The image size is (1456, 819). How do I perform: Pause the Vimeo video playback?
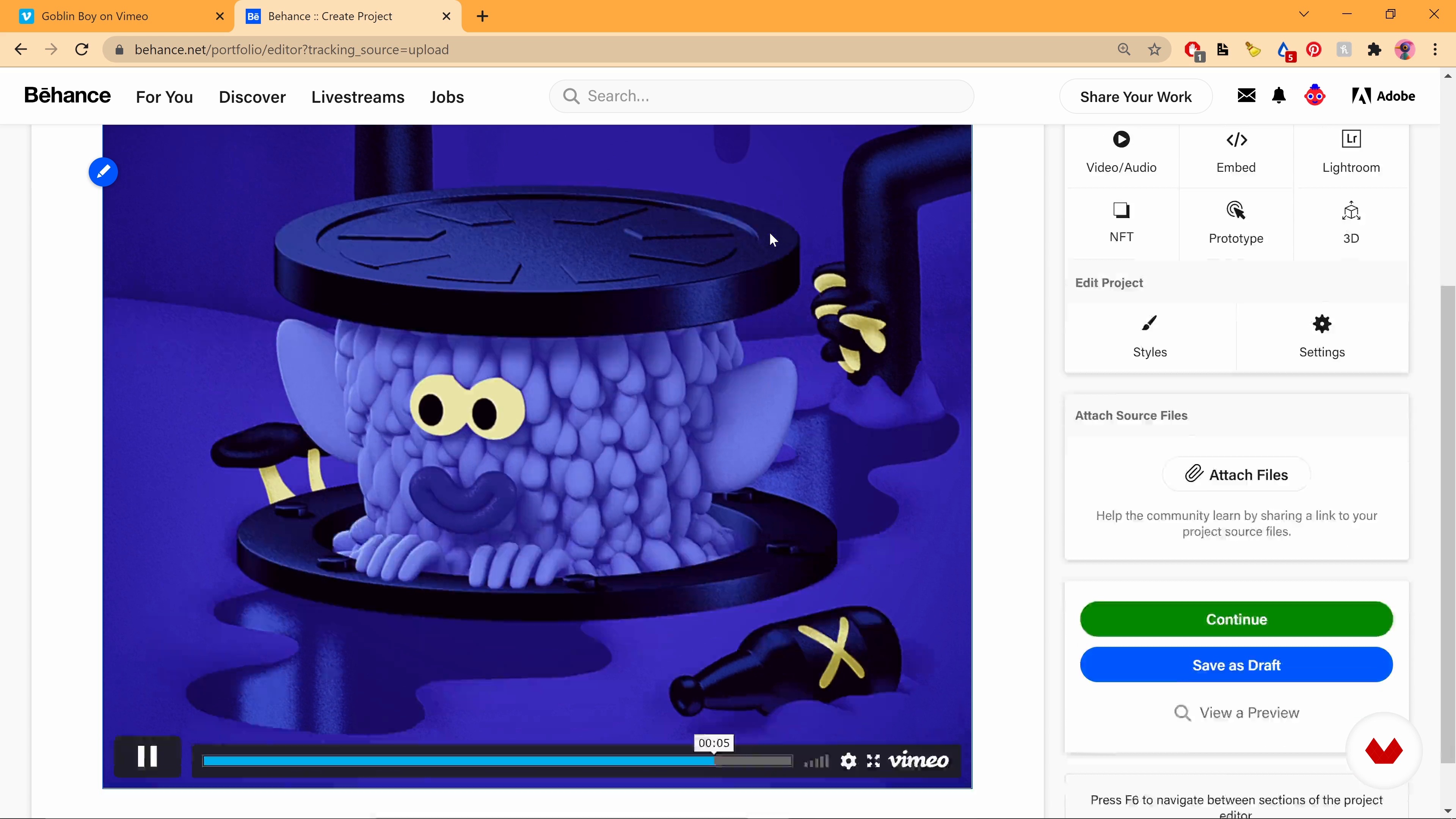click(x=147, y=756)
